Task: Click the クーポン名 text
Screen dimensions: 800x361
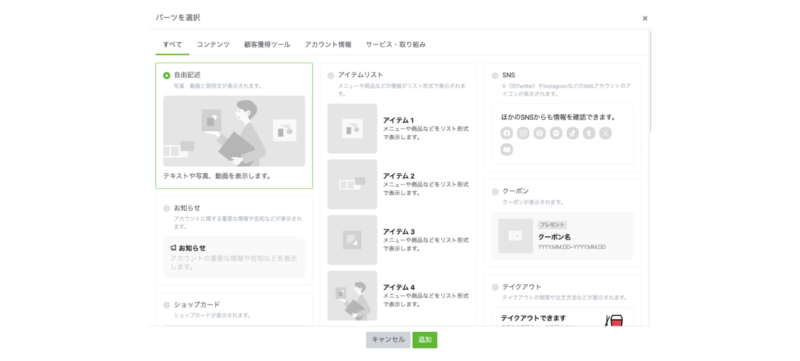Action: (555, 237)
